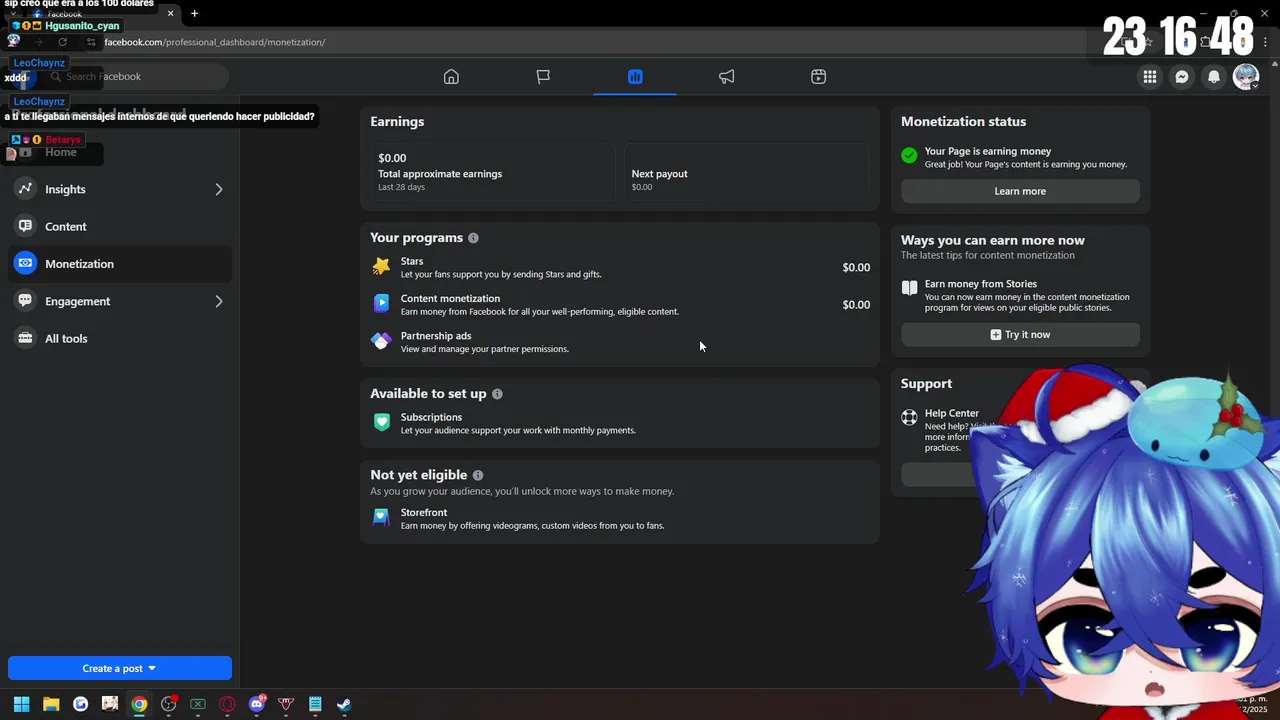Viewport: 1280px width, 720px height.
Task: Open the Facebook Home feed icon
Action: click(x=451, y=77)
